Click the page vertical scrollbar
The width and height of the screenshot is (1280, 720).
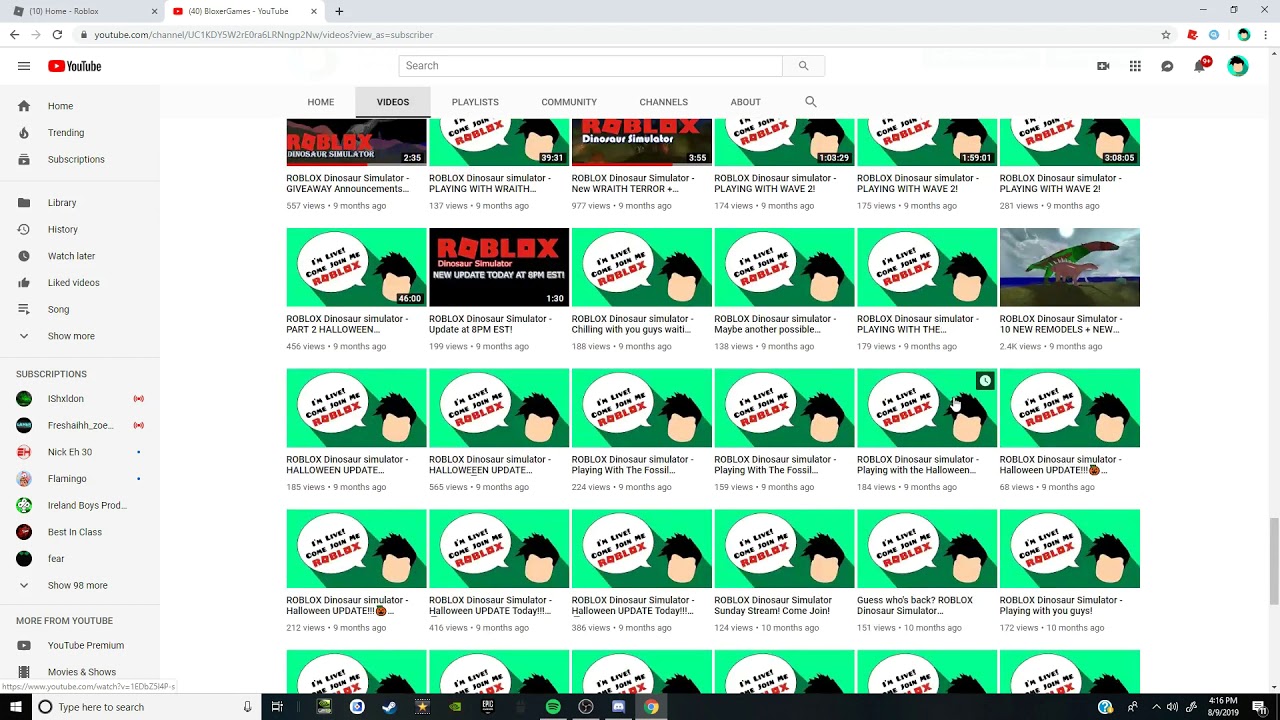pyautogui.click(x=1273, y=560)
